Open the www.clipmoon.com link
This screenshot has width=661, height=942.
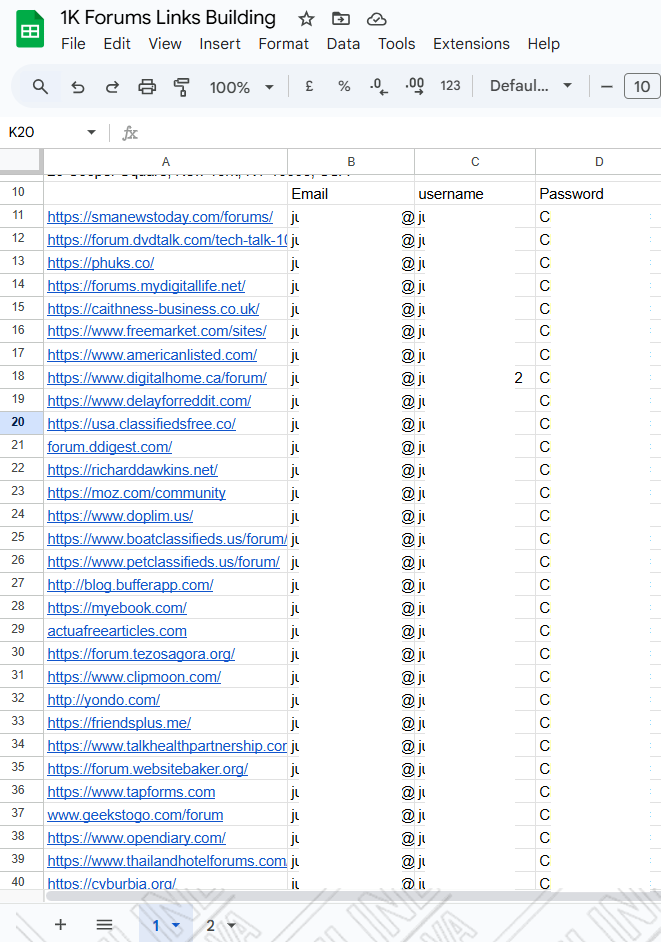tap(134, 677)
